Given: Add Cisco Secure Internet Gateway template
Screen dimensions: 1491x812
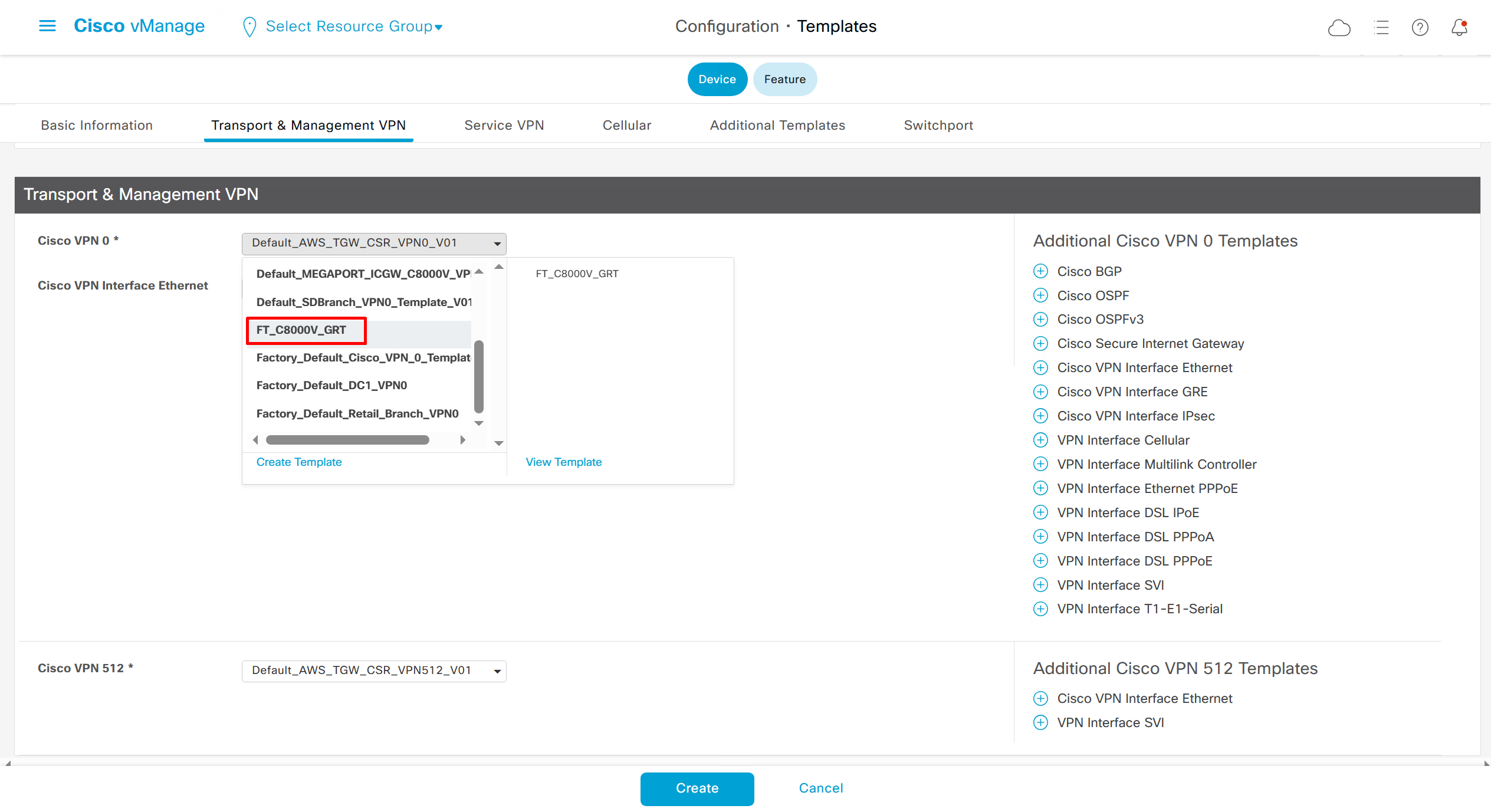Looking at the screenshot, I should tap(1040, 343).
